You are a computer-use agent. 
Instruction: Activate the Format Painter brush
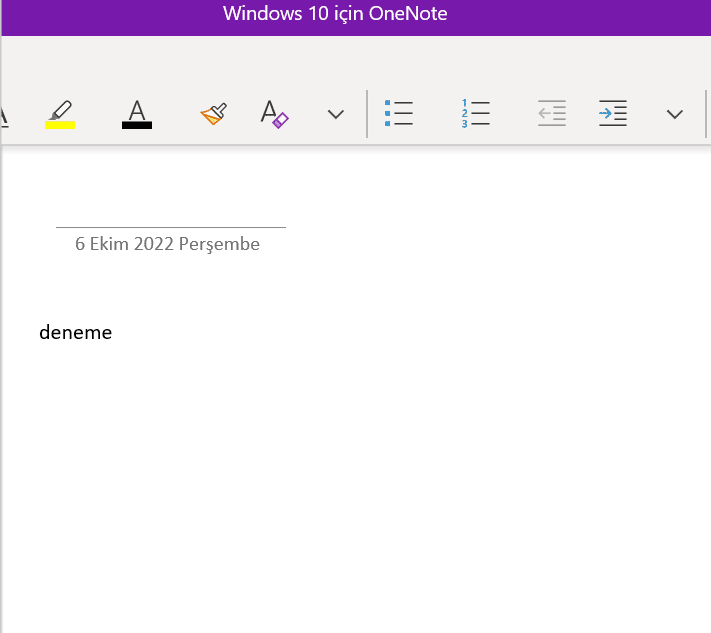coord(214,114)
